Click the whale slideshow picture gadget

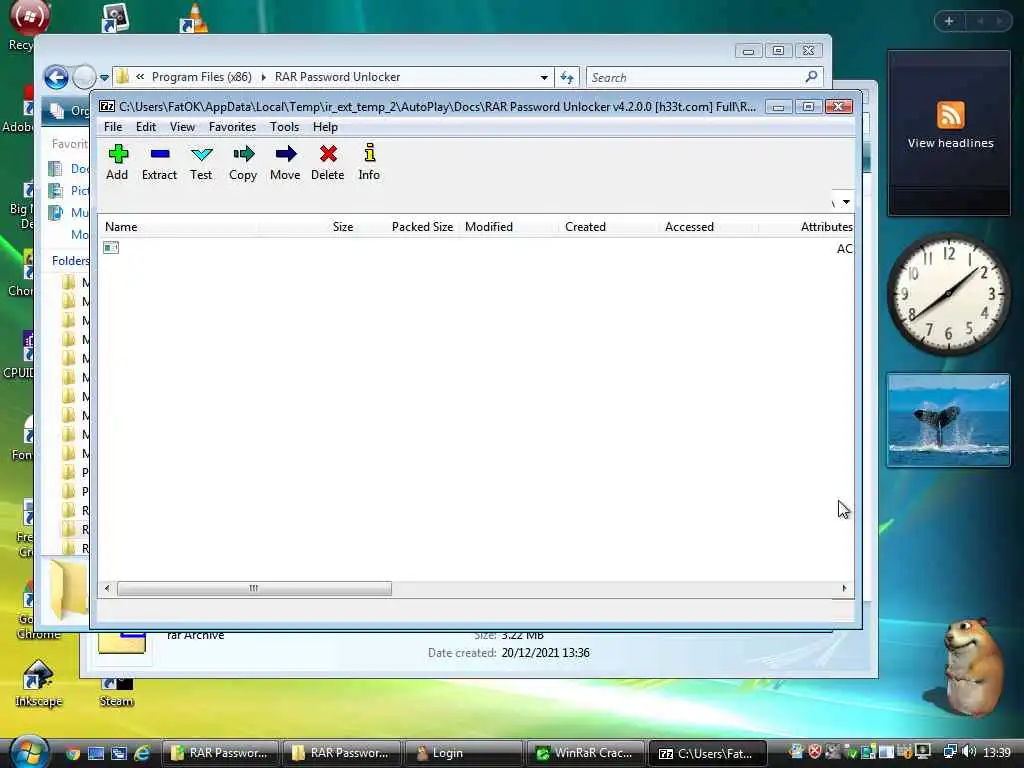point(948,421)
